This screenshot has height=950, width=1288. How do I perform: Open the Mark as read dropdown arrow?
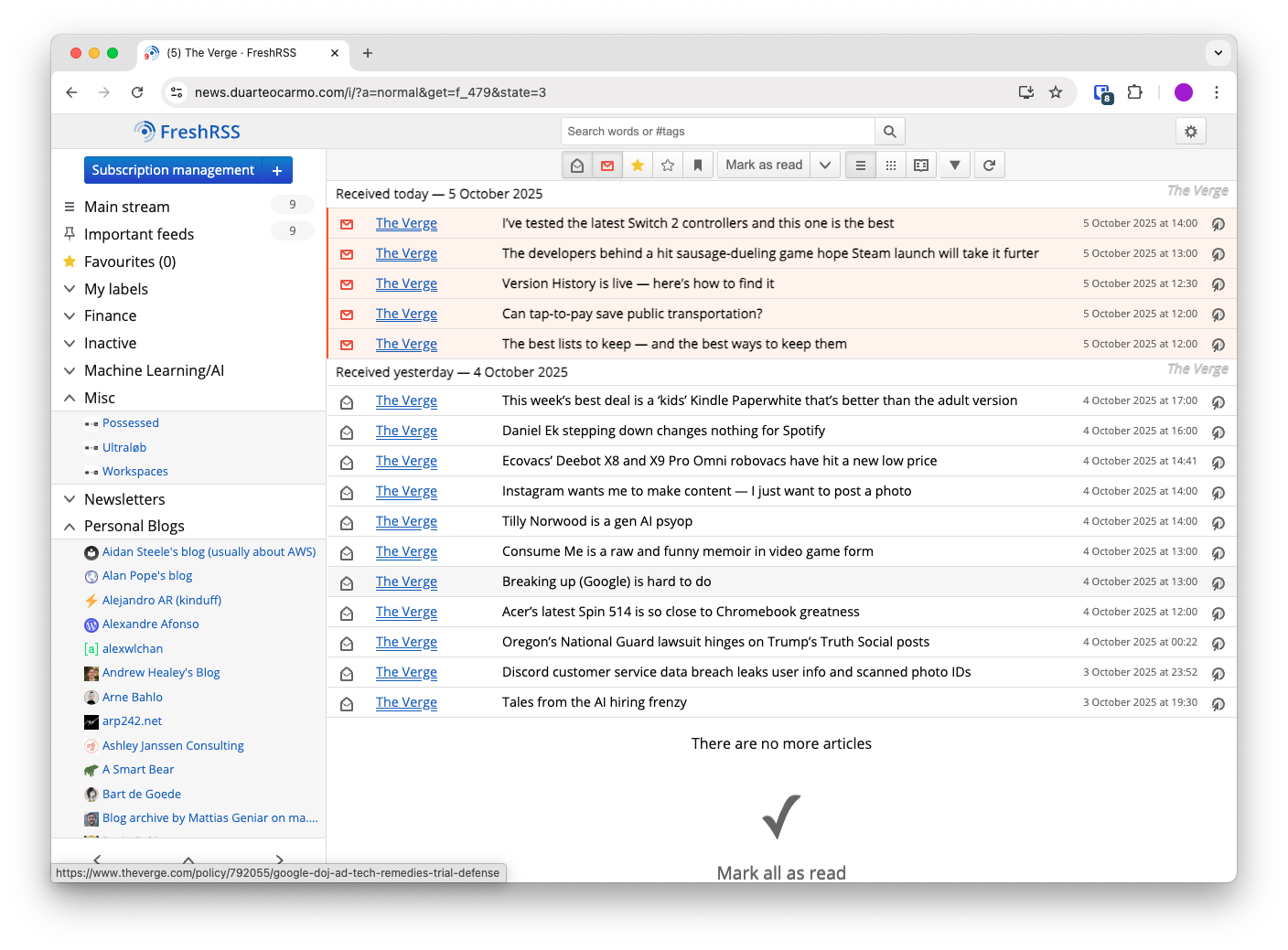(x=825, y=165)
